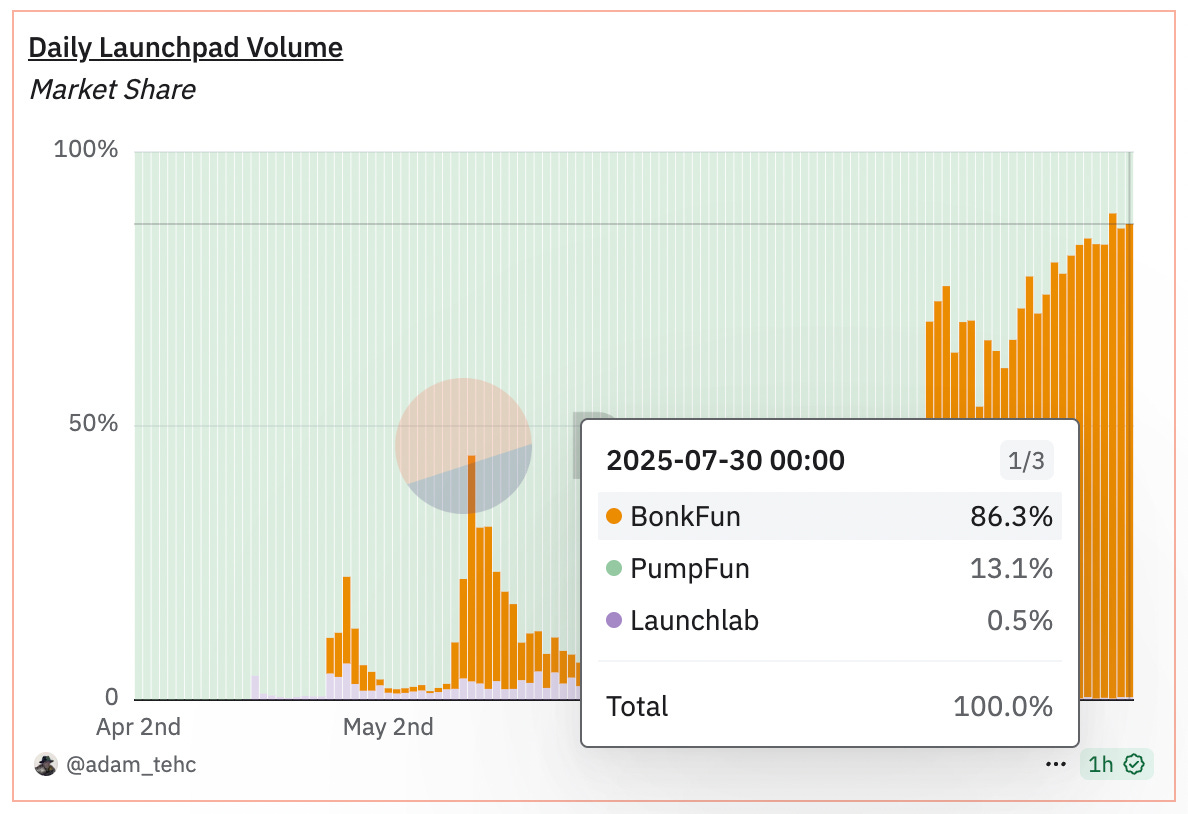
Task: Click the Total 100.0% value
Action: [1003, 706]
